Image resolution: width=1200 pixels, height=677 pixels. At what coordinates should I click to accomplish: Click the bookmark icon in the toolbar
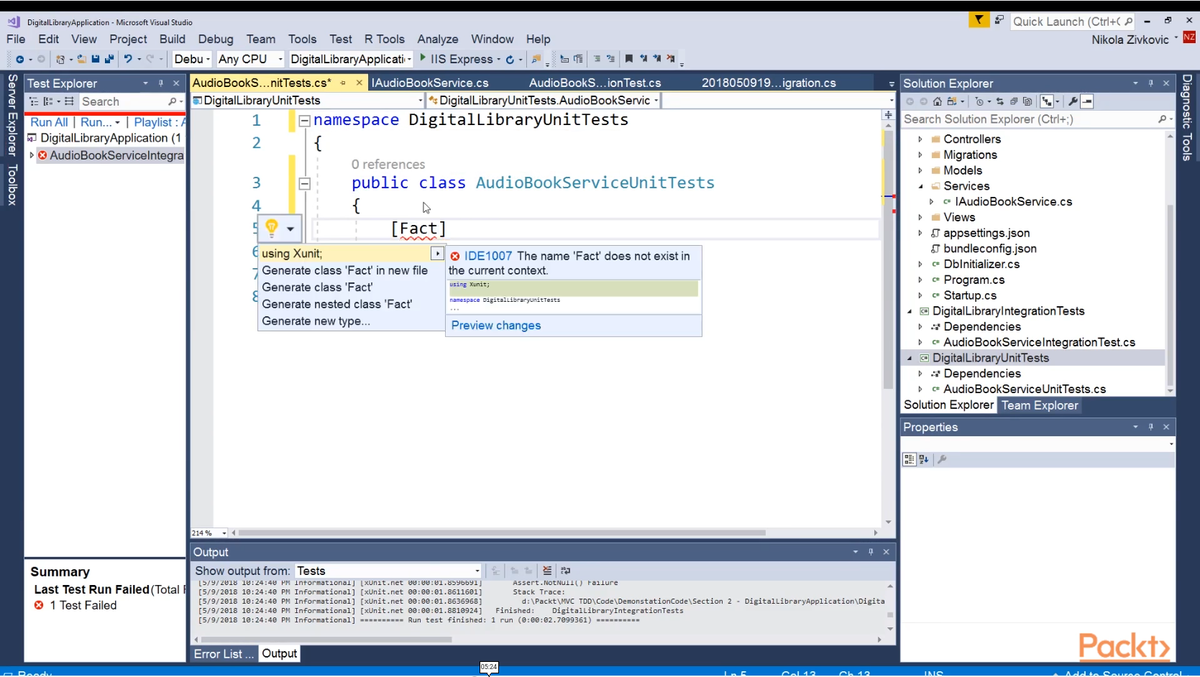[x=628, y=59]
